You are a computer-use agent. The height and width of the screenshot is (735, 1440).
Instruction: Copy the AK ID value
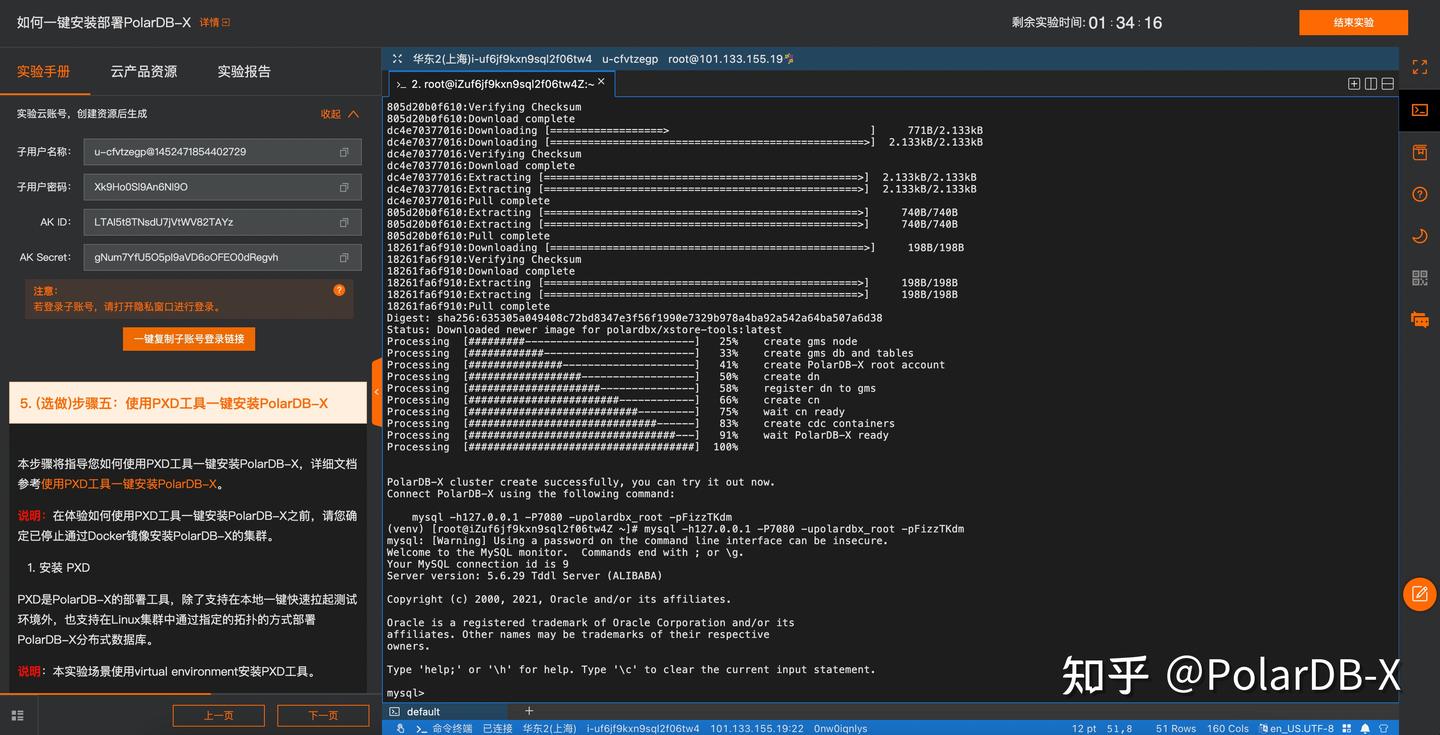[x=344, y=222]
